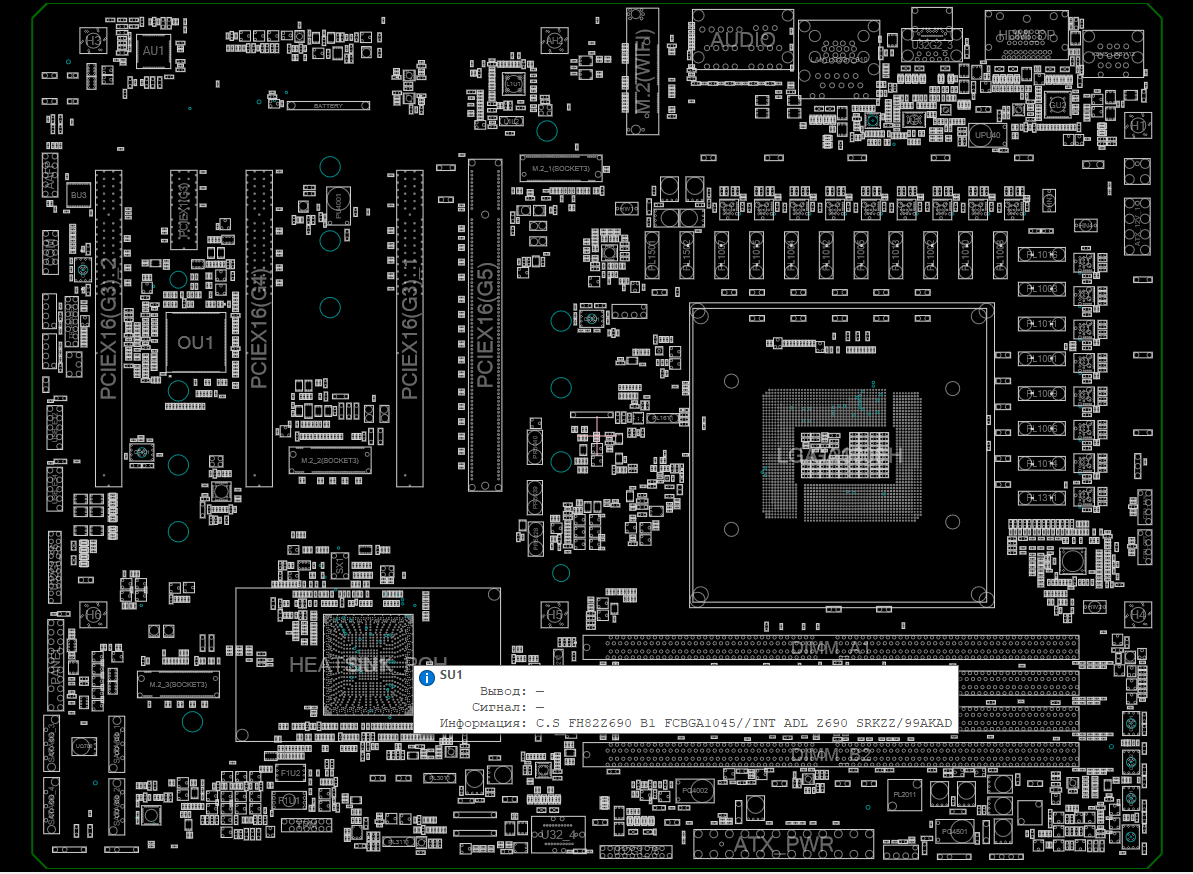Click the SU1 title in tooltip
Screen dimensions: 1193x874
pyautogui.click(x=451, y=675)
